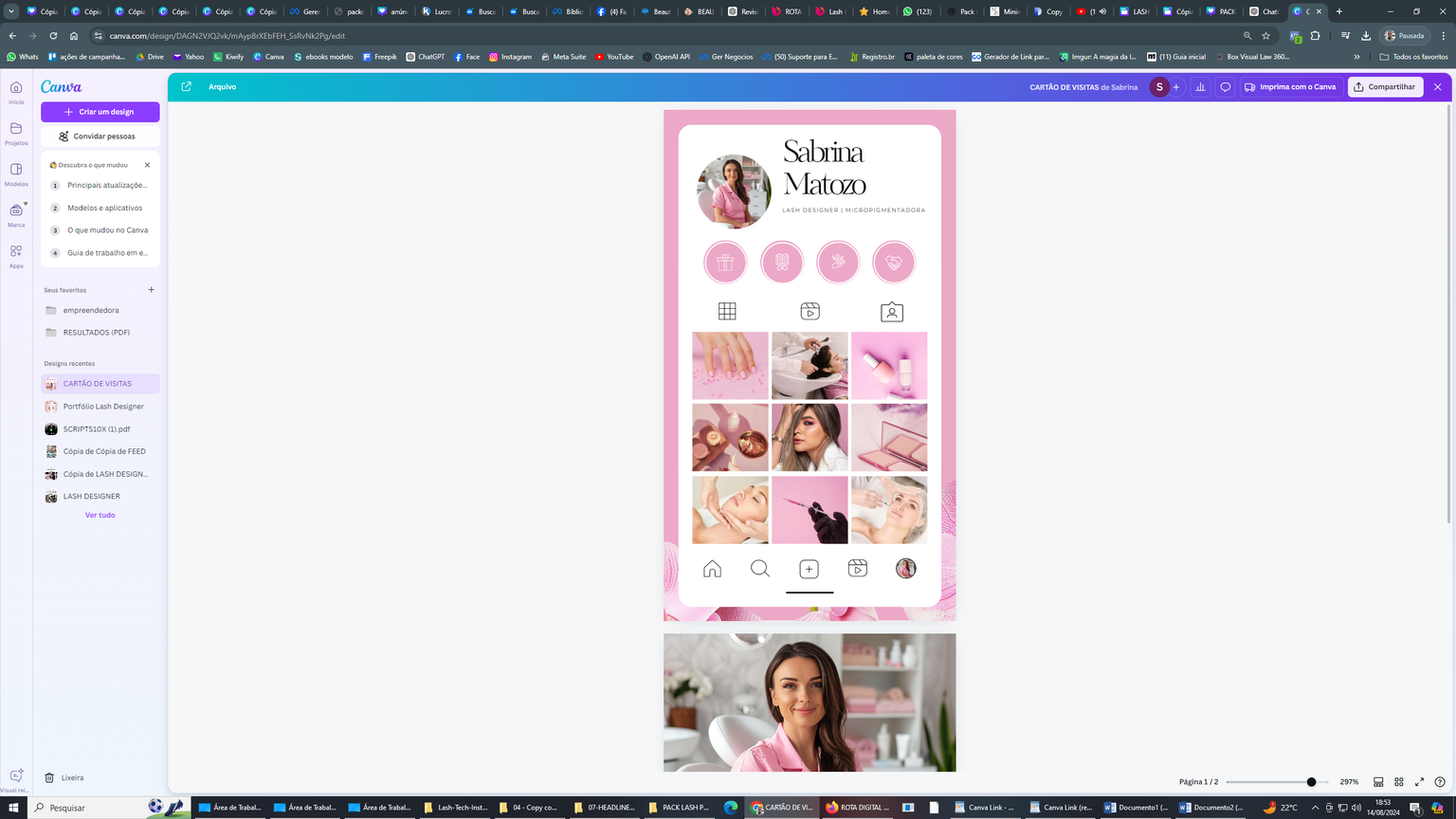
Task: Open the Freepik bookmark
Action: pos(379,57)
